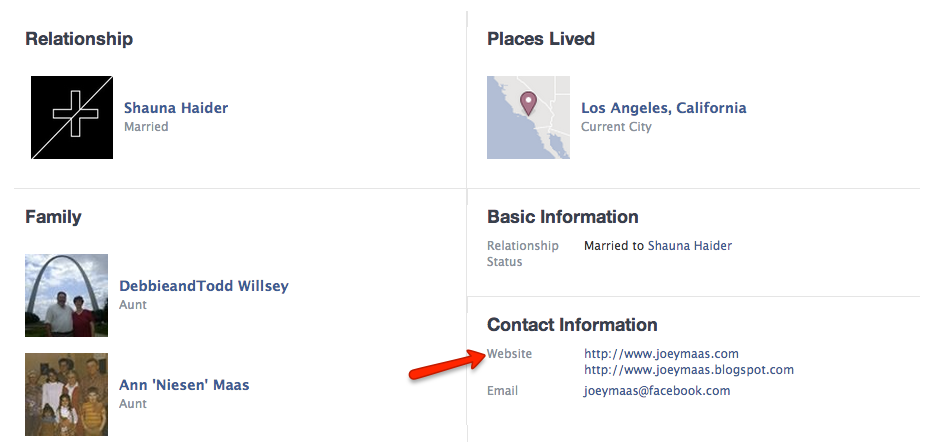The height and width of the screenshot is (442, 934).
Task: Click Shauna Haider link in Basic Information
Action: (x=690, y=246)
